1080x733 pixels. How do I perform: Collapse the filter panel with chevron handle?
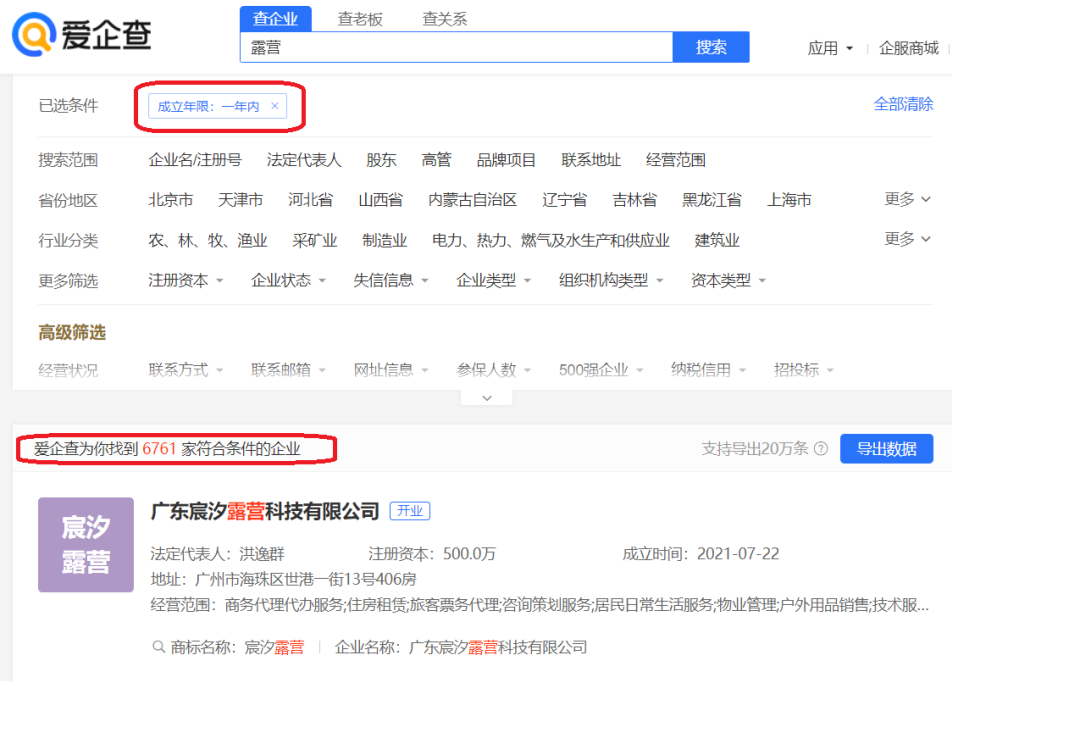[x=487, y=397]
